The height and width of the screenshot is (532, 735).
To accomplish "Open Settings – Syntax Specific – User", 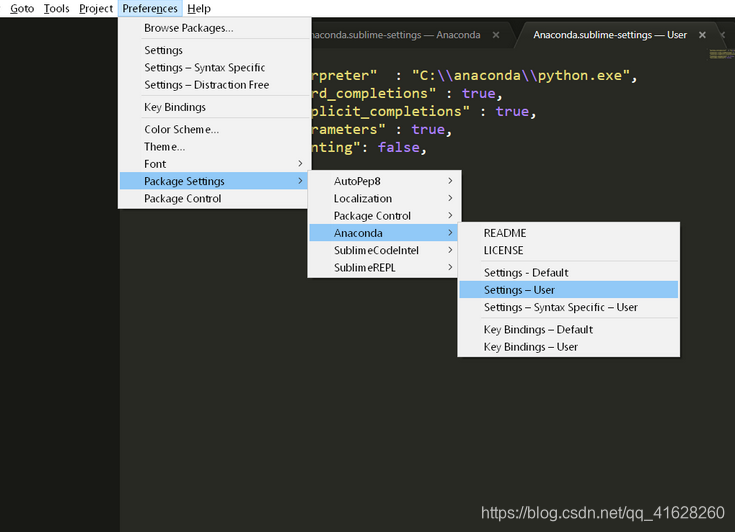I will 569,307.
